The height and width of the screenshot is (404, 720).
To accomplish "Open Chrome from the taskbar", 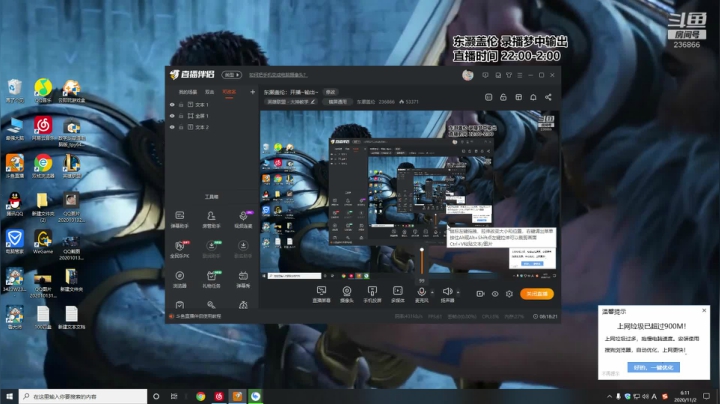I will [201, 396].
